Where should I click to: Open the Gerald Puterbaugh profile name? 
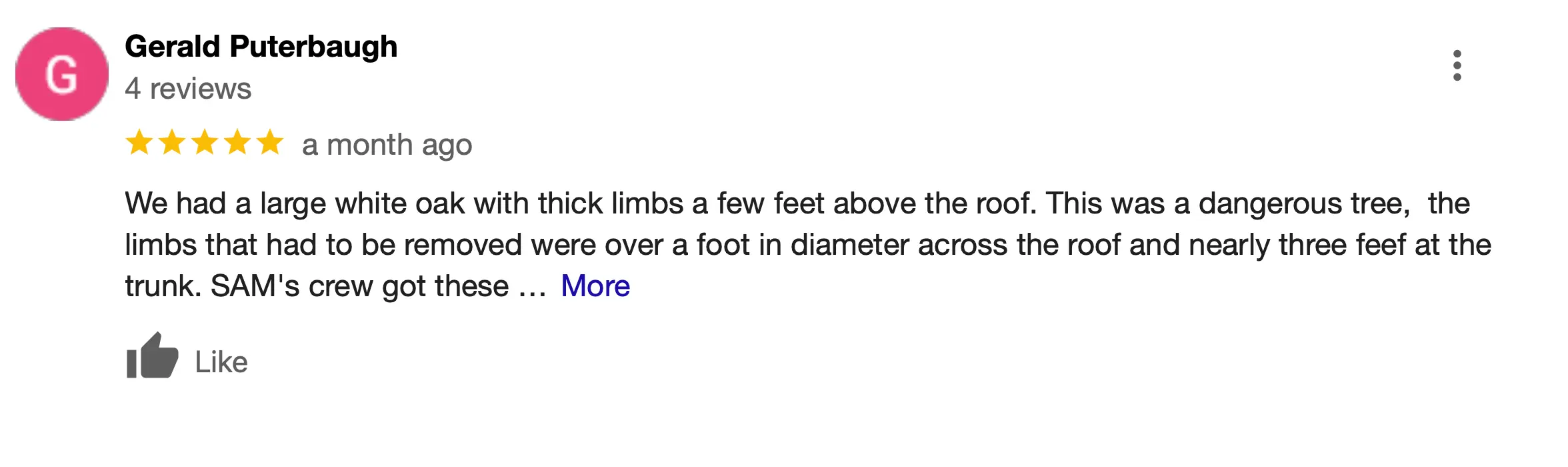click(261, 47)
